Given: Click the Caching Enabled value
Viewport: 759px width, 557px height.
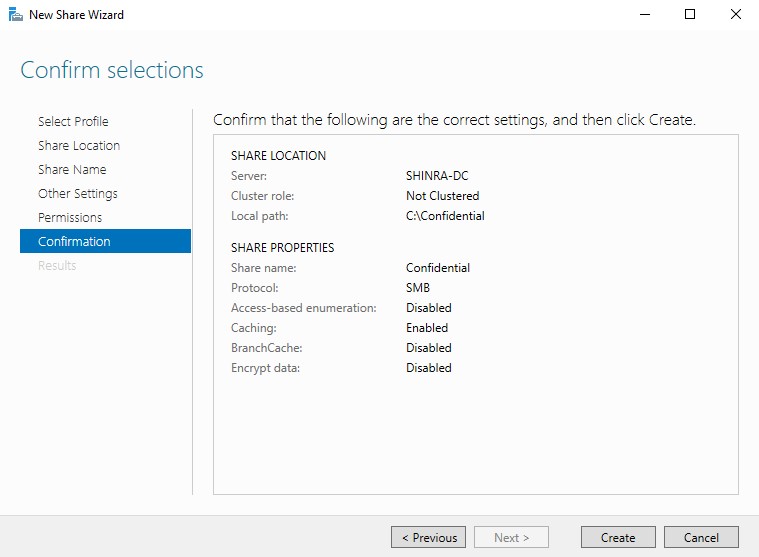Looking at the screenshot, I should pos(427,328).
